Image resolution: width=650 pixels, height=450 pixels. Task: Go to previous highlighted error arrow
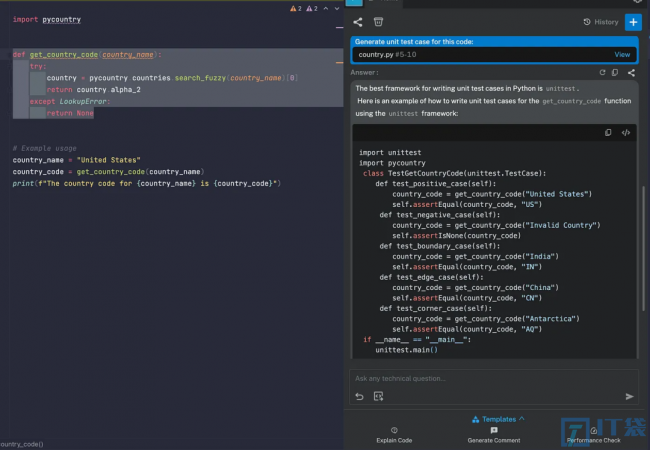click(326, 8)
